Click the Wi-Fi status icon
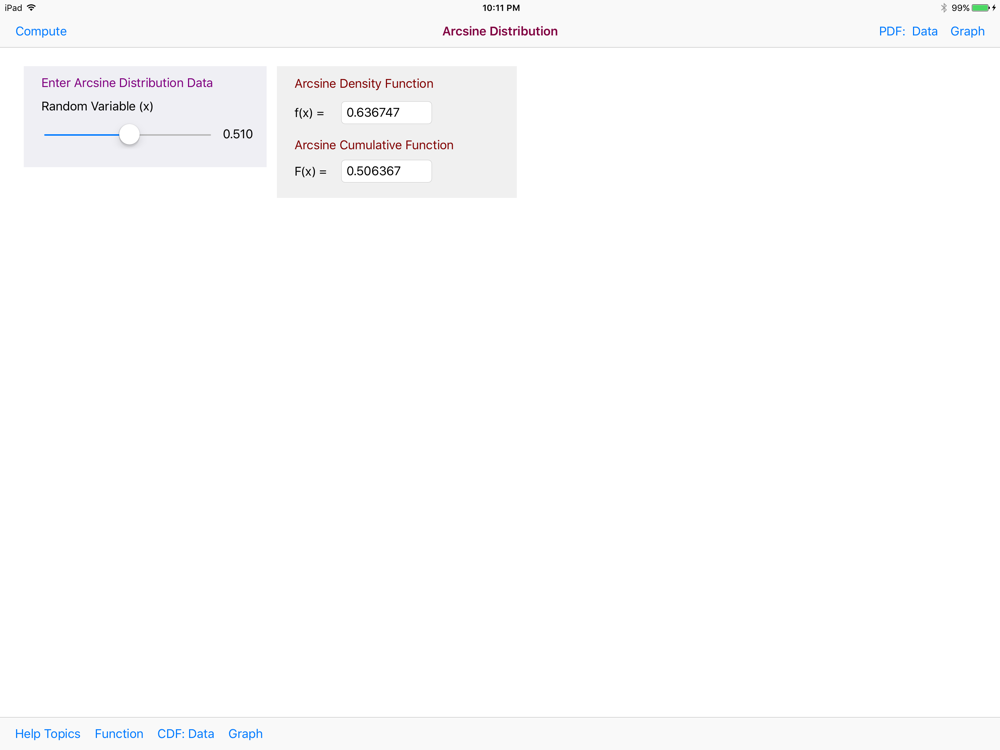The height and width of the screenshot is (750, 1000). pyautogui.click(x=31, y=8)
